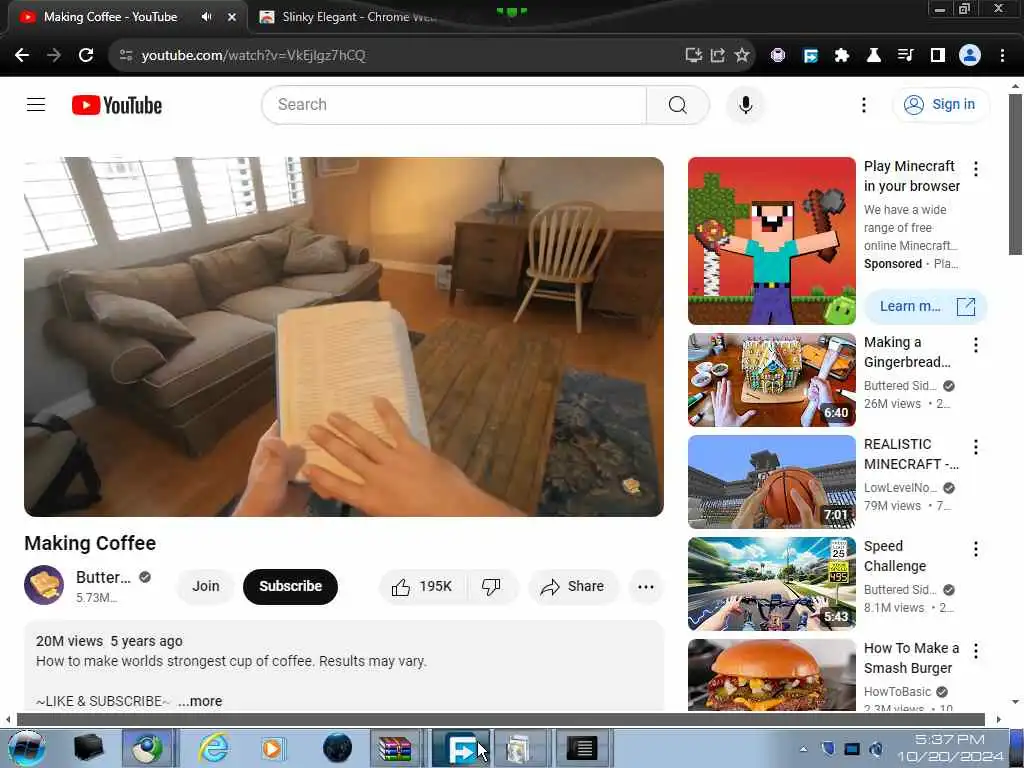Open REALISTIC MINECRAFT video thumbnail

tap(771, 482)
